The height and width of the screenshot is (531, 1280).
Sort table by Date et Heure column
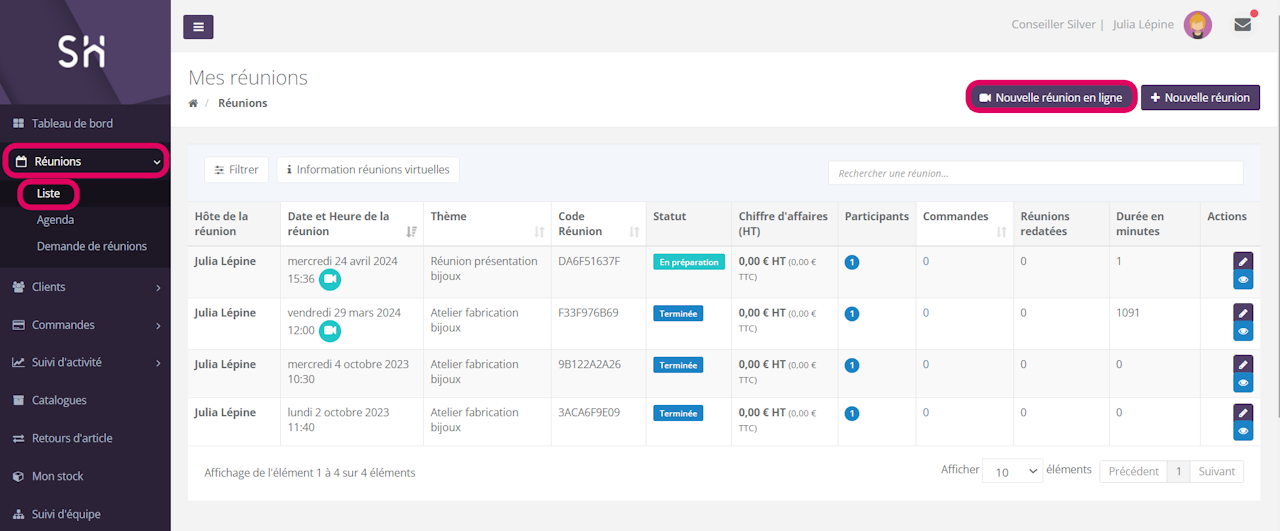pos(411,231)
